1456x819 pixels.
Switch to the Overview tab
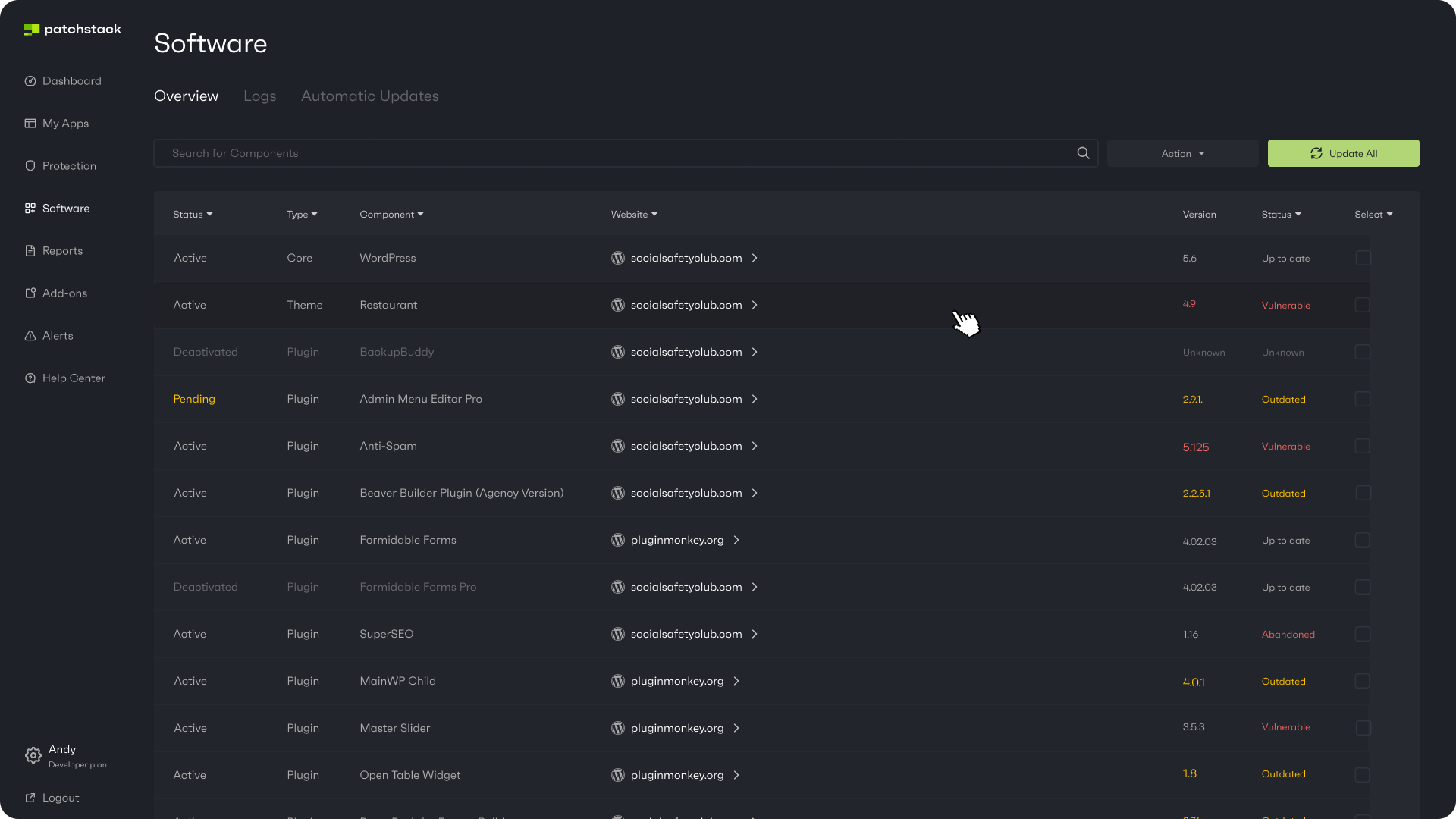click(x=186, y=96)
